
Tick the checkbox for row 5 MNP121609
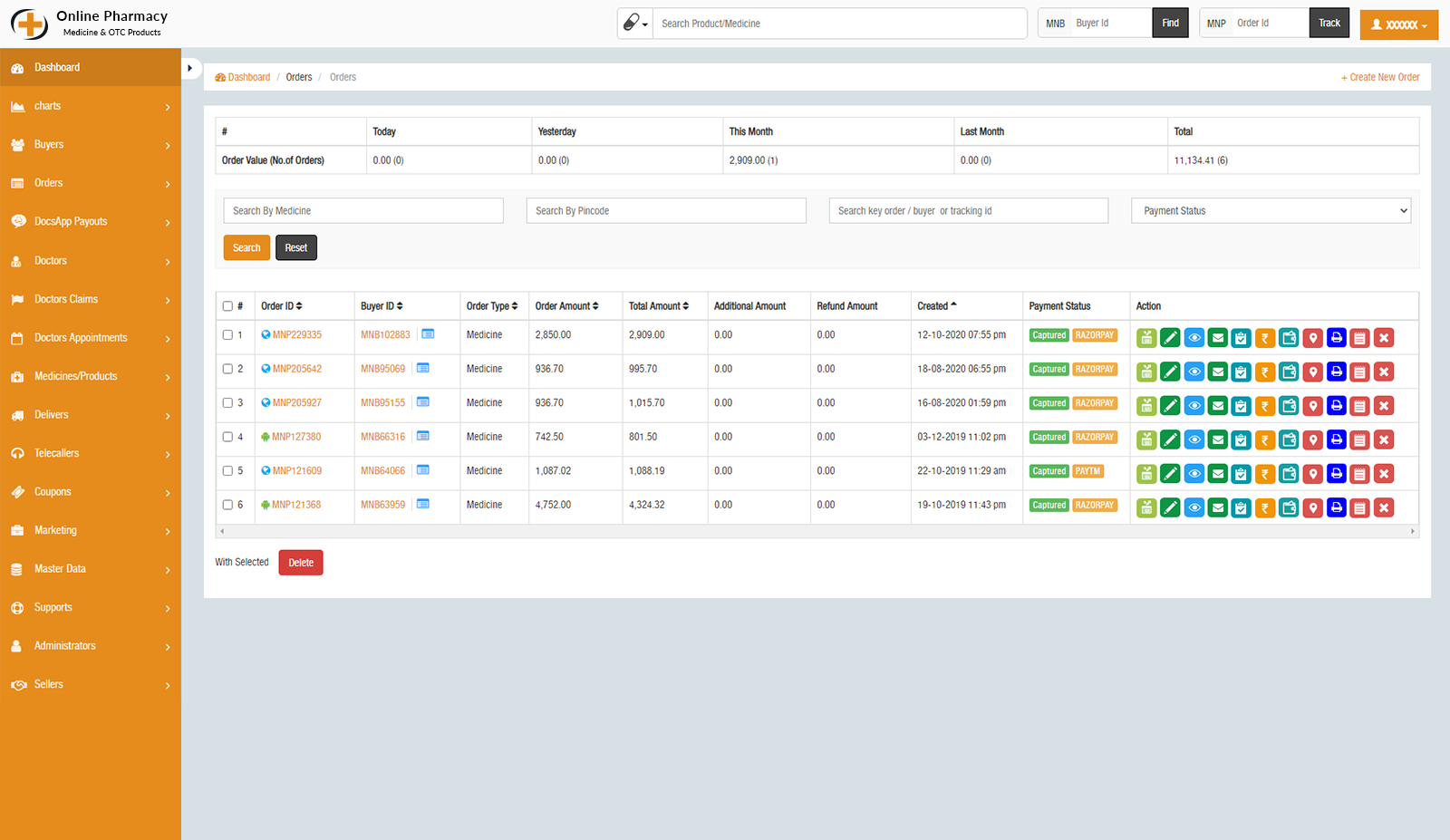click(x=227, y=470)
